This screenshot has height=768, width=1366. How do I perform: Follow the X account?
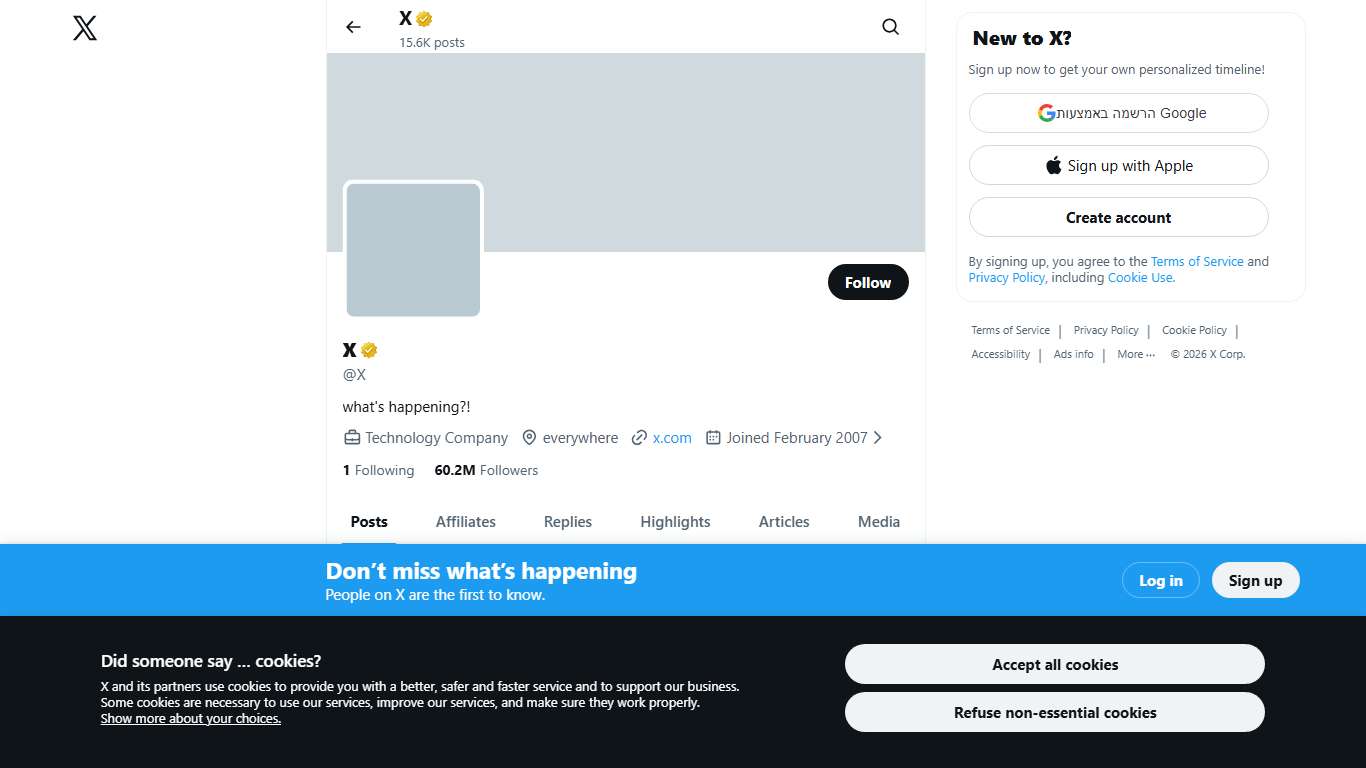pos(867,282)
